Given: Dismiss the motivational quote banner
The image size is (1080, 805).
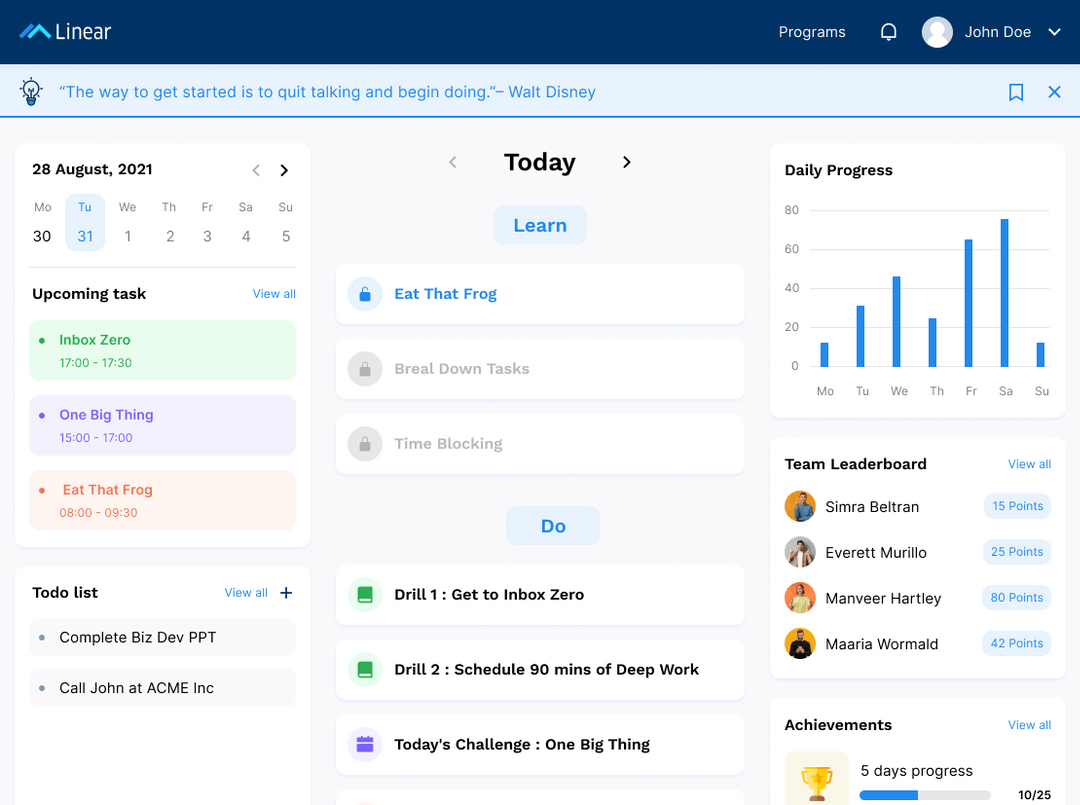Looking at the screenshot, I should (1054, 91).
